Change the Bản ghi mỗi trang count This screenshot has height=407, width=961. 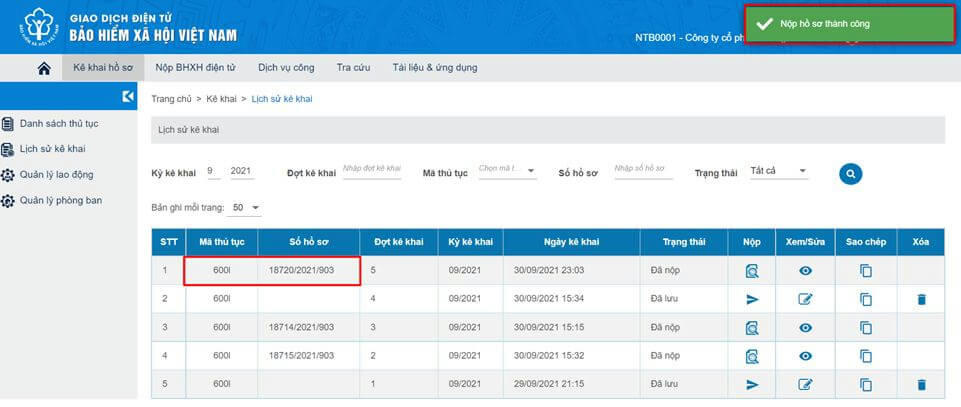[245, 208]
